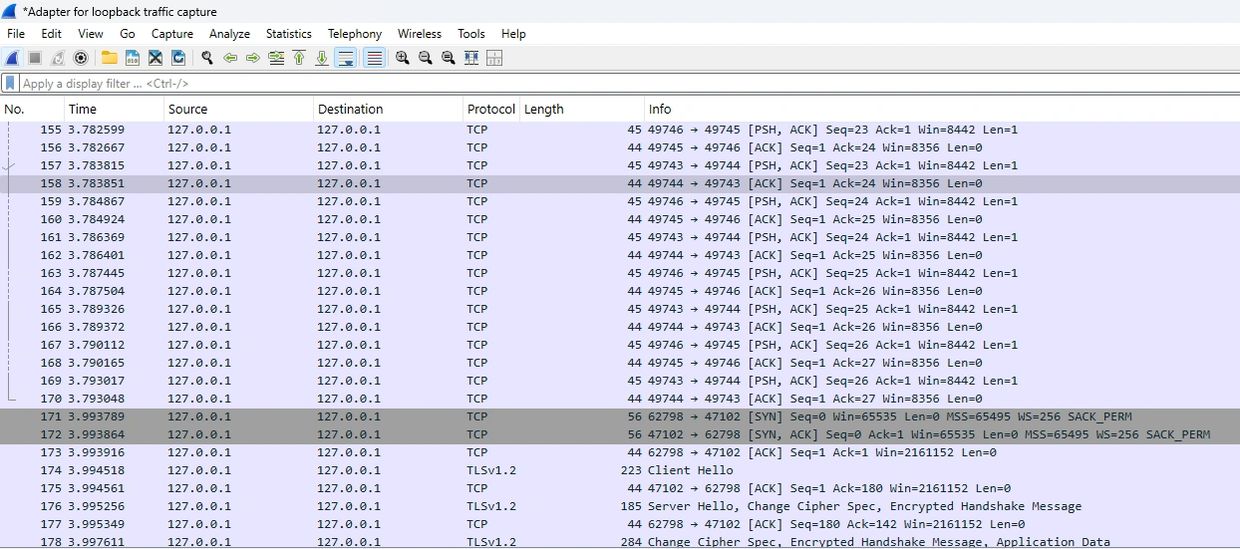Open the Analyze menu
The image size is (1240, 549).
click(229, 34)
